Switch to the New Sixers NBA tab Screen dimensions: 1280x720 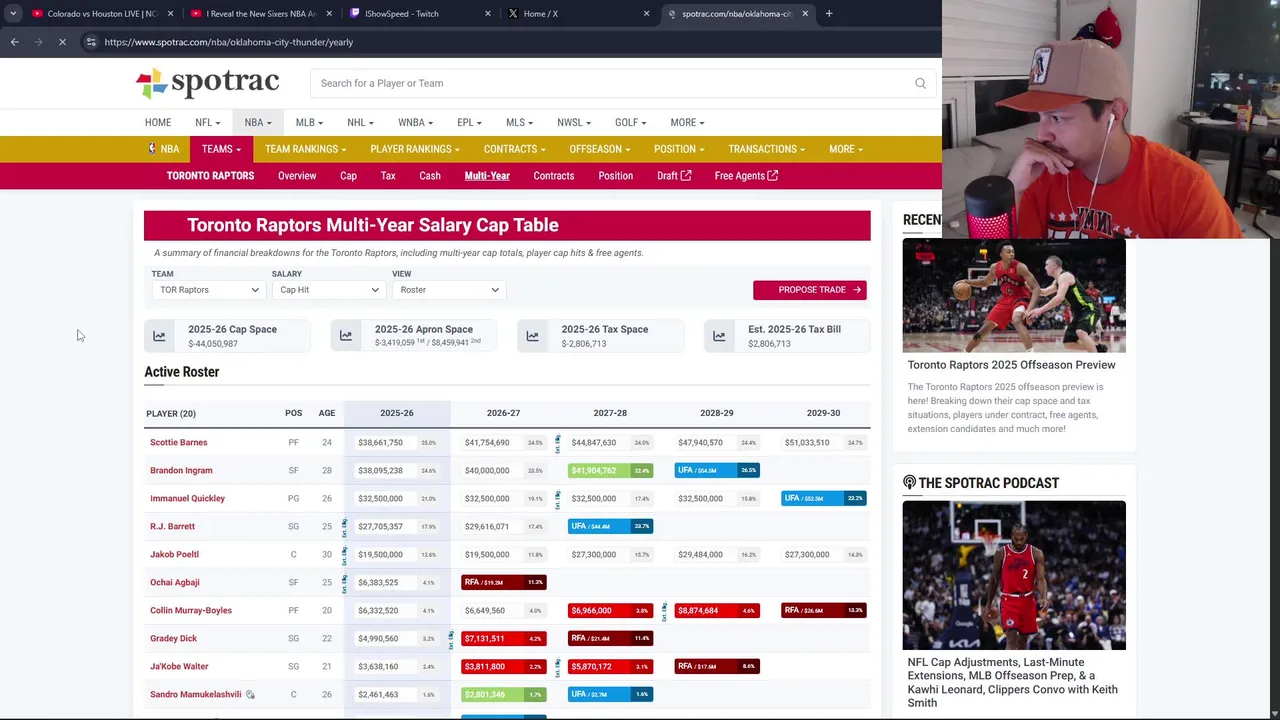tap(260, 14)
